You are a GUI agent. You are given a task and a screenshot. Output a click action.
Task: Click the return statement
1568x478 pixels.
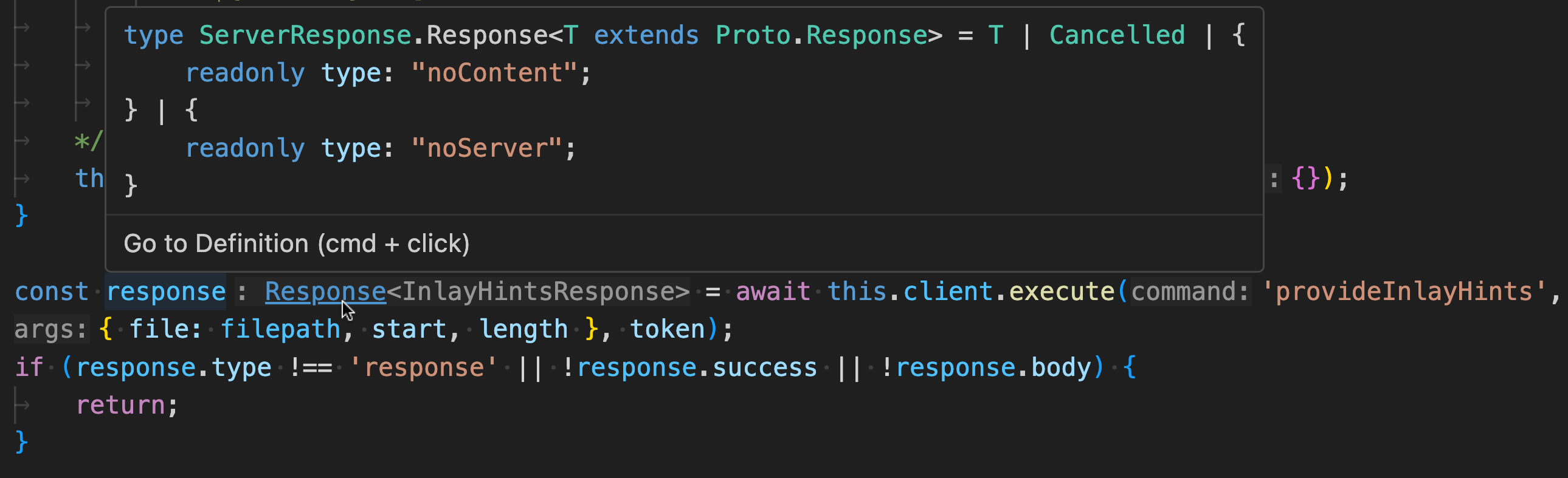coord(122,405)
